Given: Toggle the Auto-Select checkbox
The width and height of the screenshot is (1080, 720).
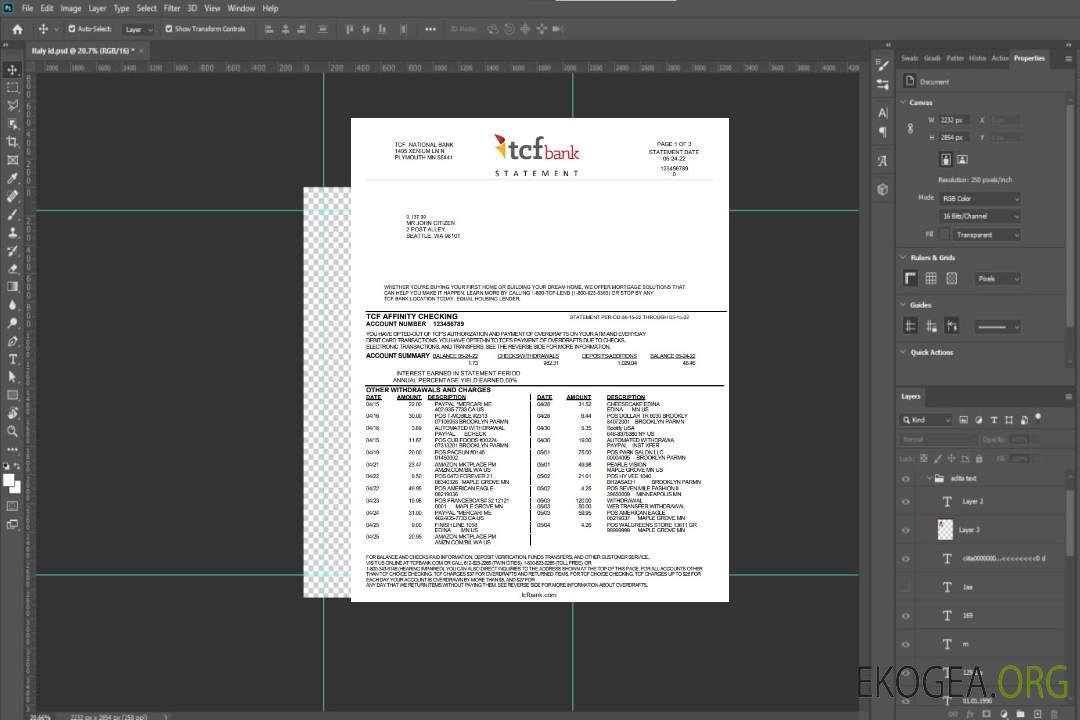Looking at the screenshot, I should click(x=72, y=29).
